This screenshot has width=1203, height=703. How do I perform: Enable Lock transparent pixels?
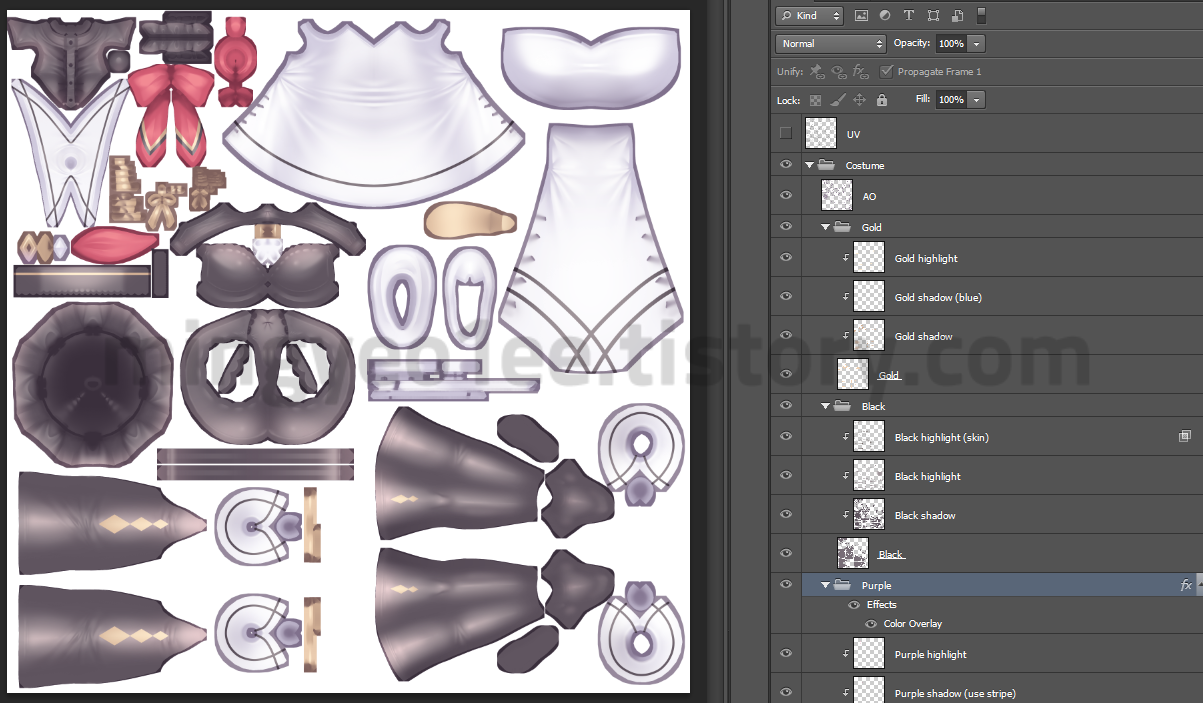(815, 100)
